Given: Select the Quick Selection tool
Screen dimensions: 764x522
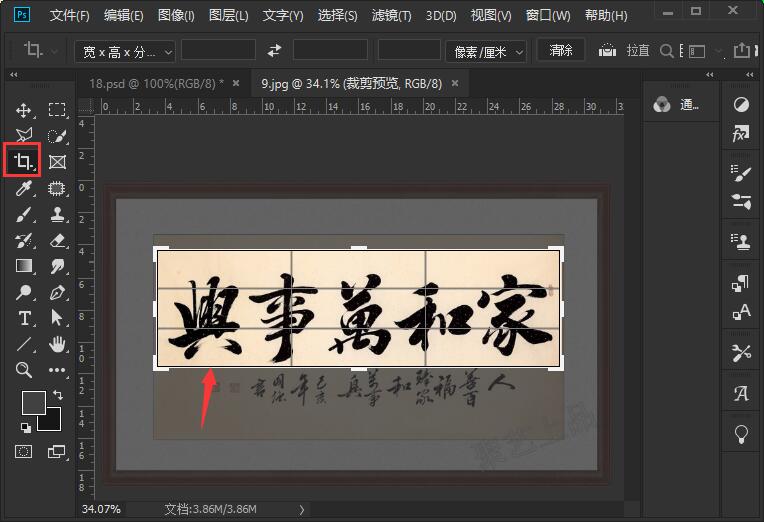Looking at the screenshot, I should click(57, 136).
